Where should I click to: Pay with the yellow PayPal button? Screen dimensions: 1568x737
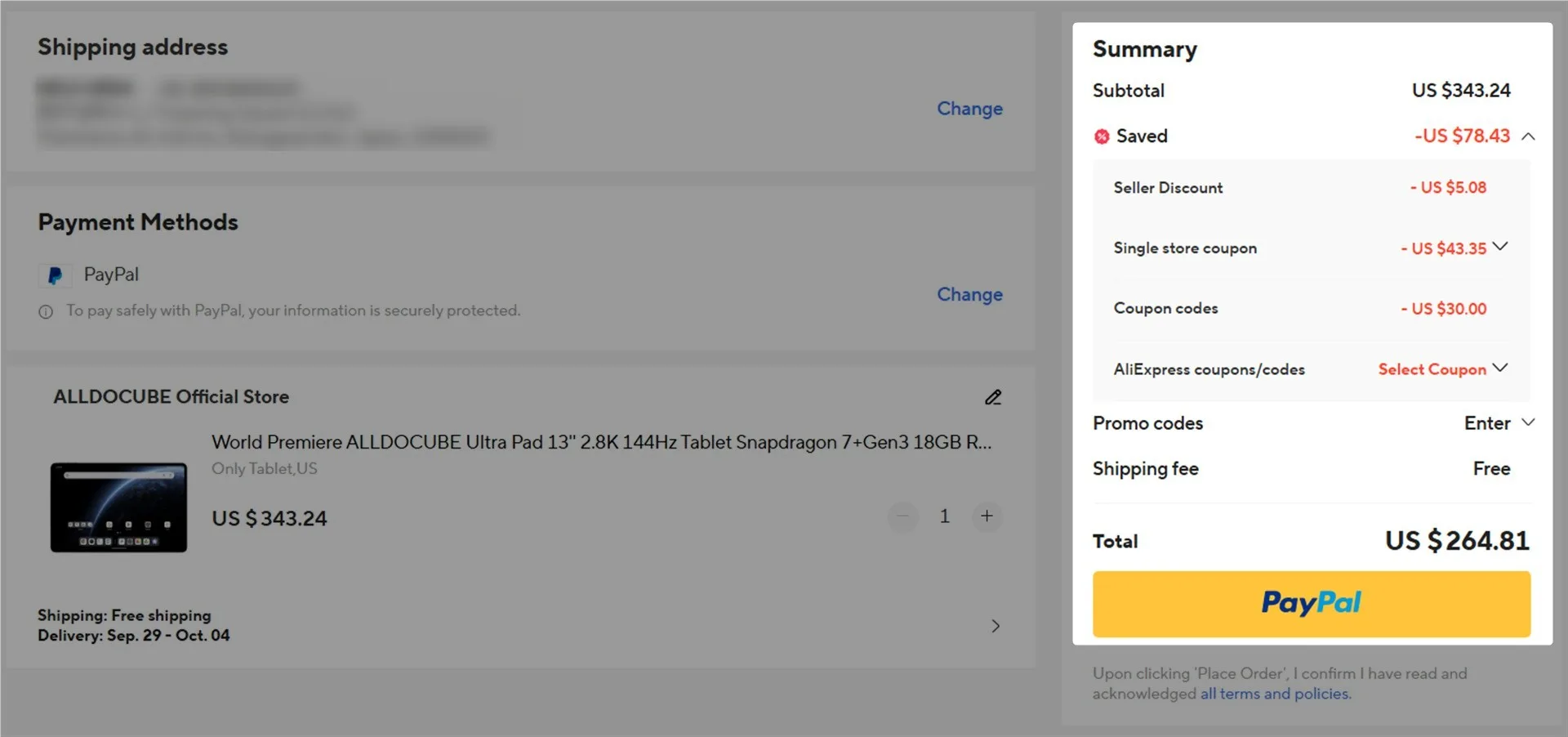tap(1312, 604)
